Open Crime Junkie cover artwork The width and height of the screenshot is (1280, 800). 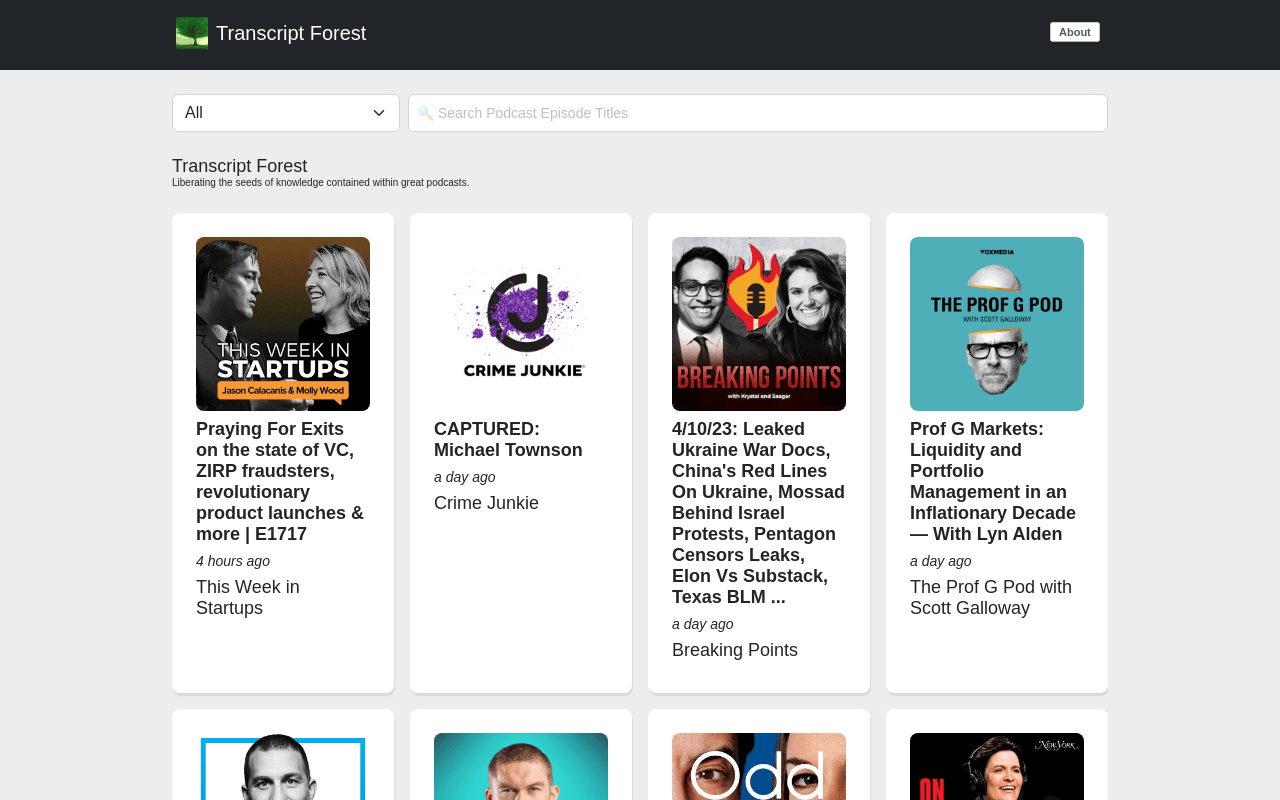click(x=521, y=324)
